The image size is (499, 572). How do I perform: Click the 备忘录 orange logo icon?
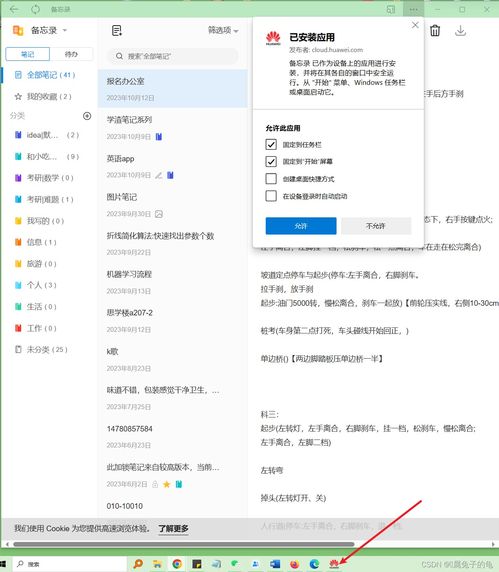(x=18, y=30)
